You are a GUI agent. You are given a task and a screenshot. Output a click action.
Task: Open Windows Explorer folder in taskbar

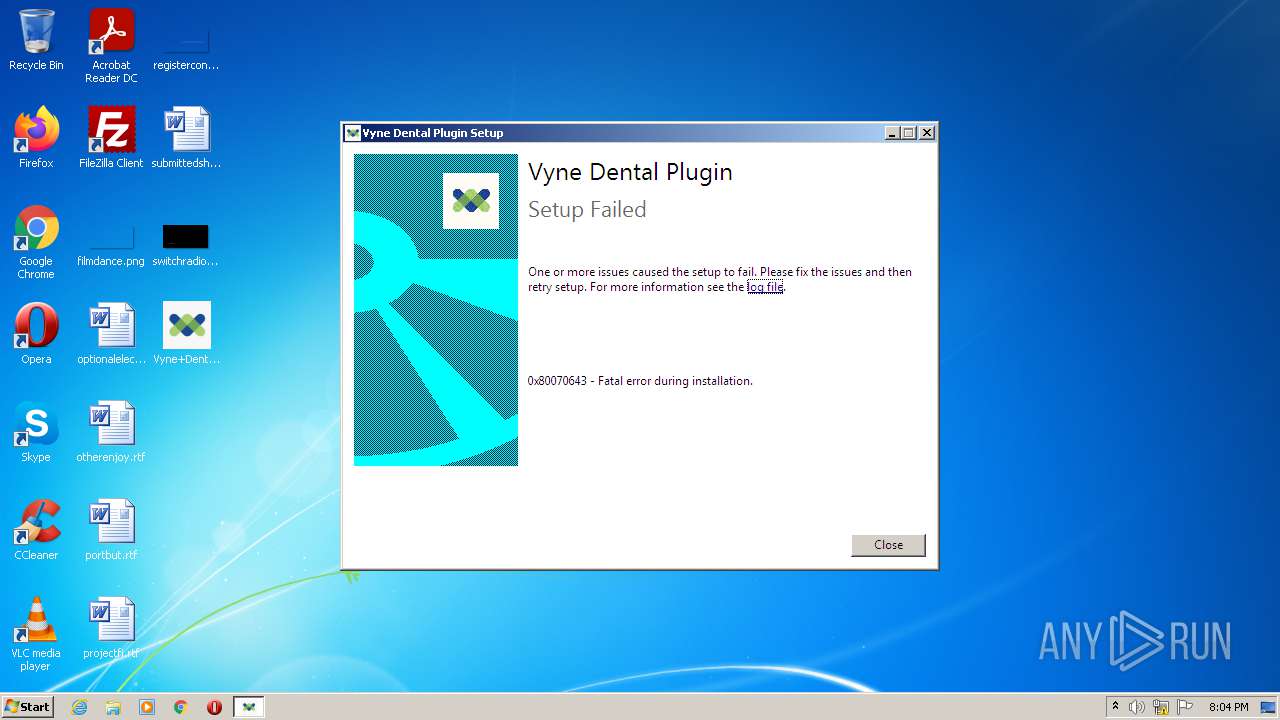tap(113, 707)
